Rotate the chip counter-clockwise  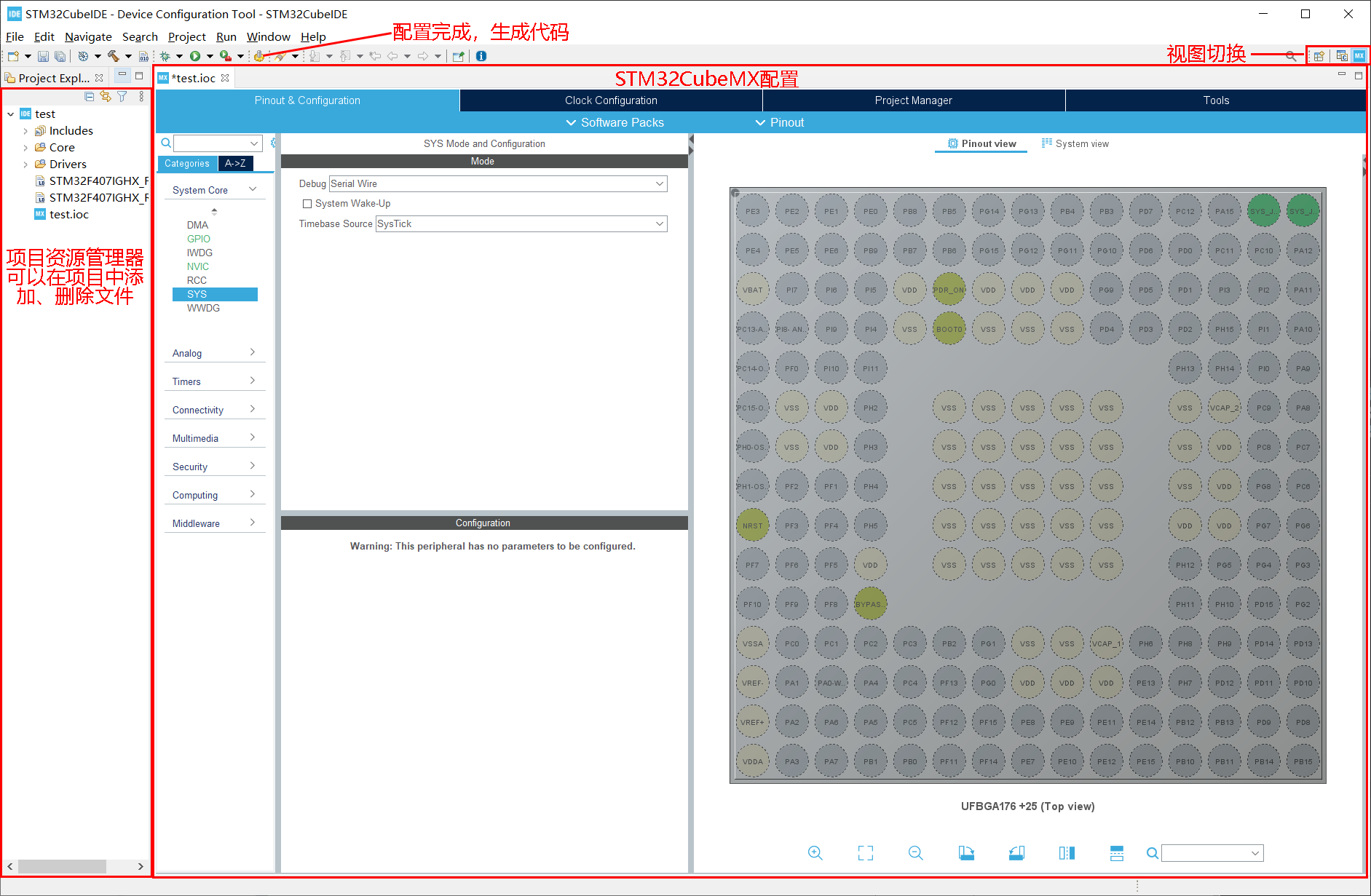click(1016, 853)
